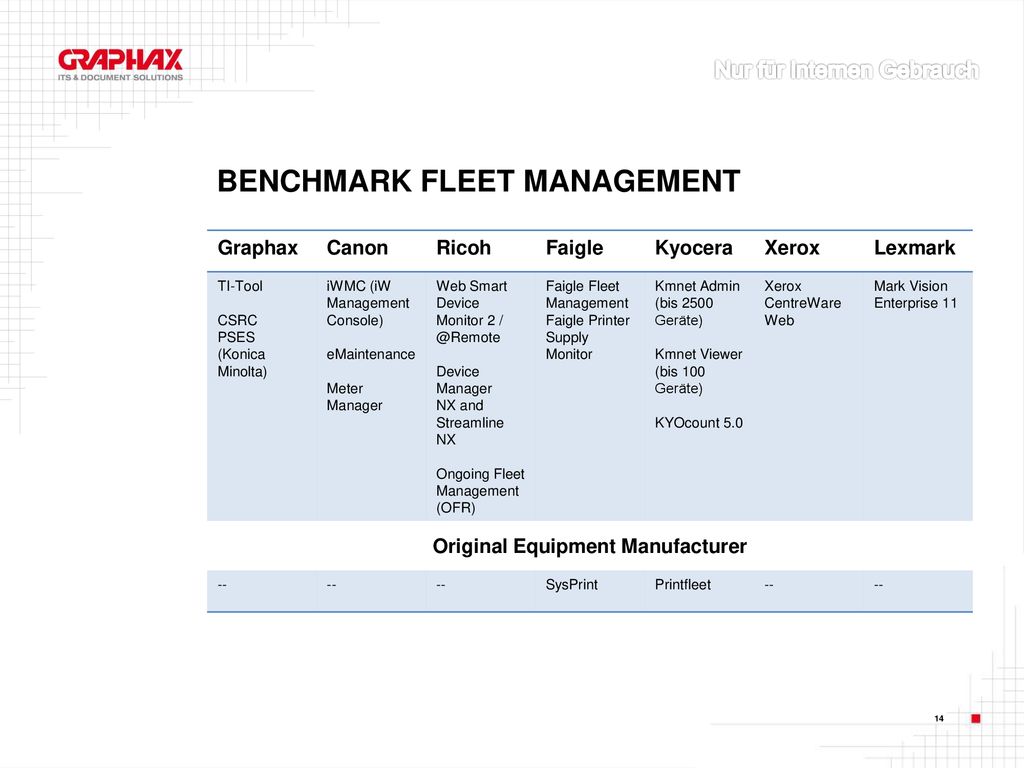Viewport: 1024px width, 768px height.
Task: Click 'Web Smart Device Monitor 2 / @Remote'
Action: [x=471, y=312]
